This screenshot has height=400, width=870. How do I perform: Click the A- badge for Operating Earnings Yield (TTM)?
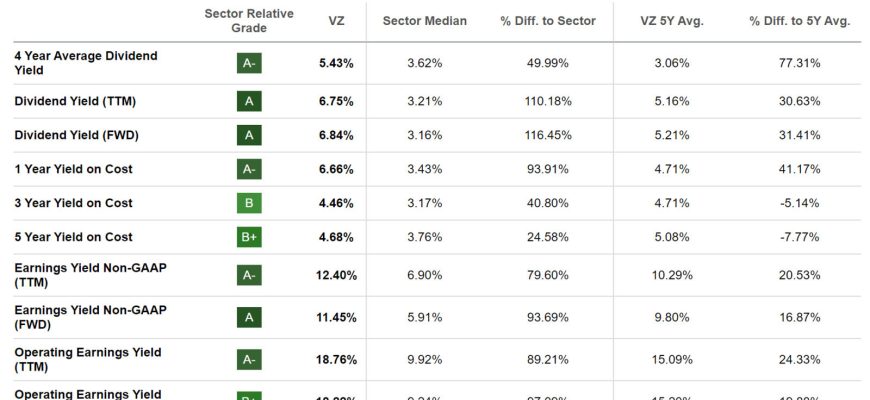[x=249, y=360]
